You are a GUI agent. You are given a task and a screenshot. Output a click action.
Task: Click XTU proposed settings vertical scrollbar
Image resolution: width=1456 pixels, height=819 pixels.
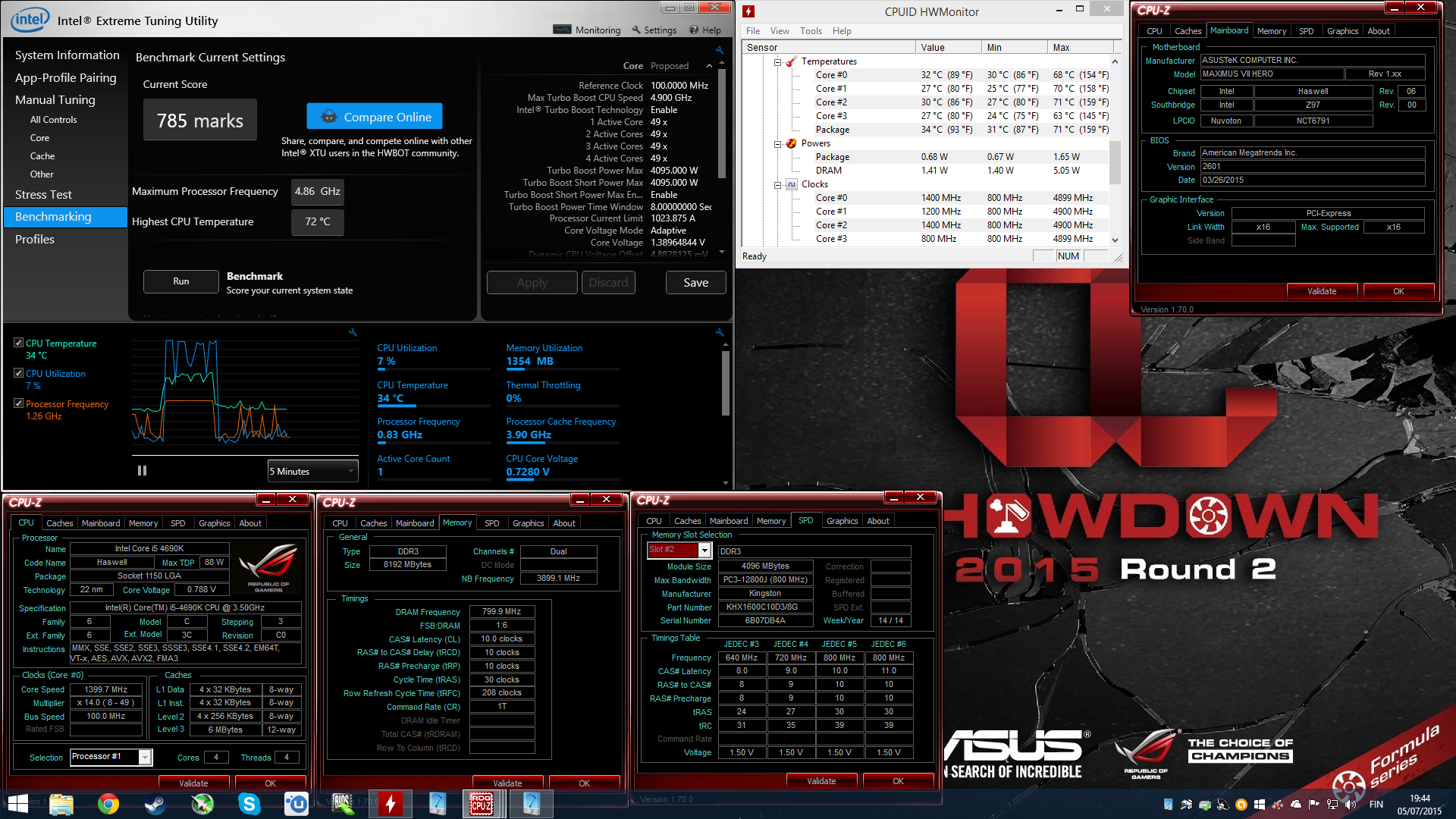(x=722, y=125)
